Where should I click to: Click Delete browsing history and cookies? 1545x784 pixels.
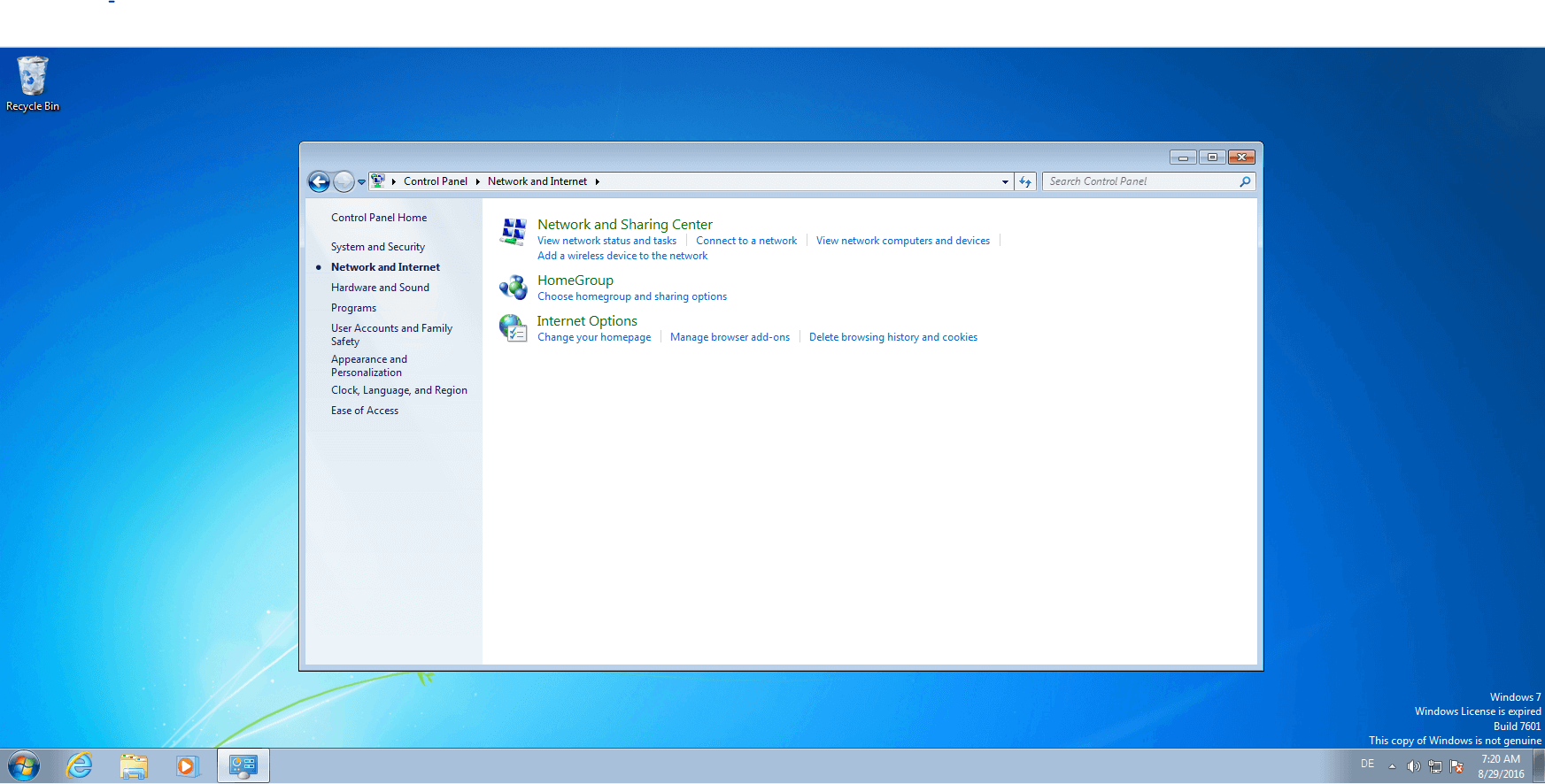click(892, 337)
